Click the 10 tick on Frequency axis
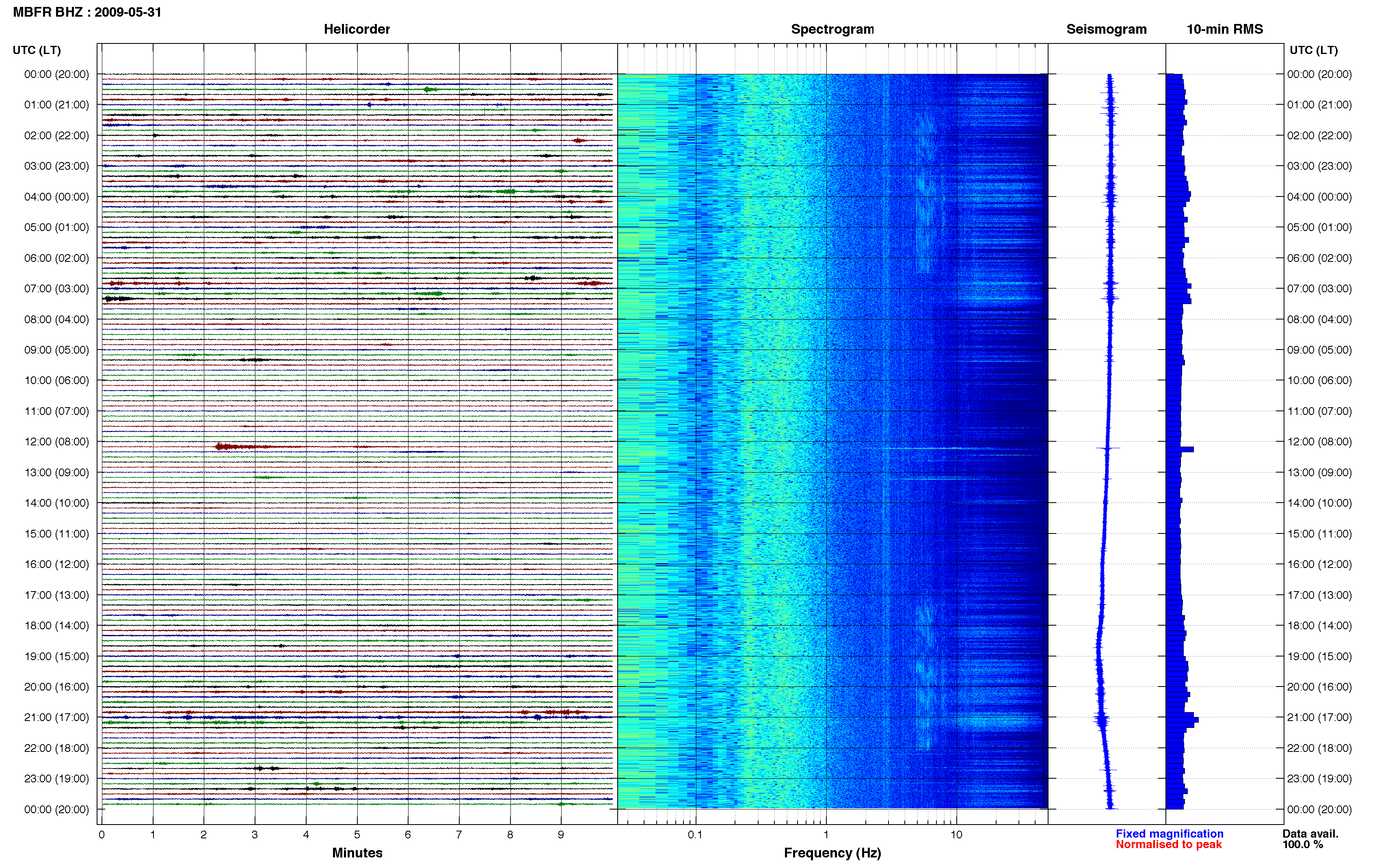The width and height of the screenshot is (1388, 868). pyautogui.click(x=956, y=835)
